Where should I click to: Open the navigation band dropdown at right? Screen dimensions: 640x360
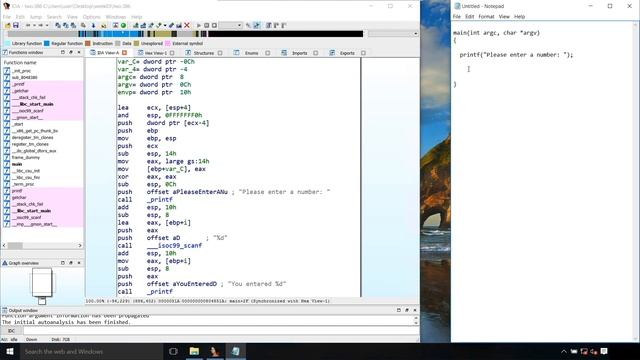click(416, 34)
